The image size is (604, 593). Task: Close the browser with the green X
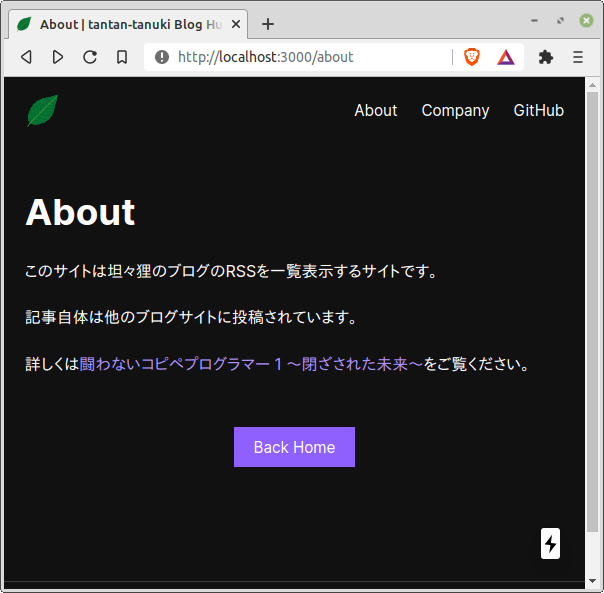coord(586,20)
